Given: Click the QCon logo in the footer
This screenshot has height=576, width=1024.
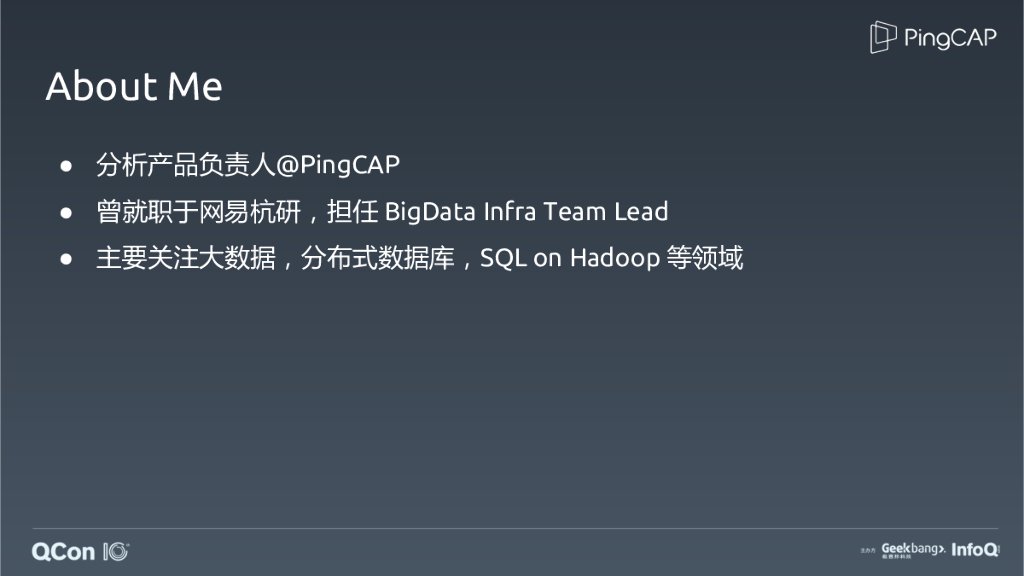Looking at the screenshot, I should 63,551.
